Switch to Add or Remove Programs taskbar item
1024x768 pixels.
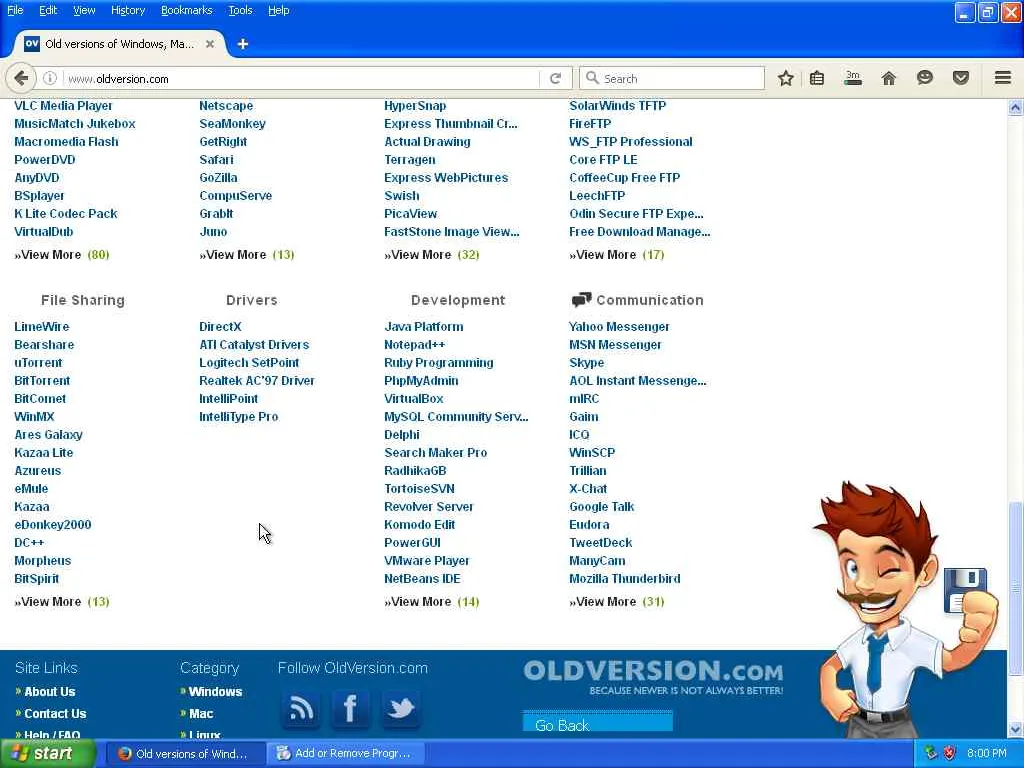[346, 753]
